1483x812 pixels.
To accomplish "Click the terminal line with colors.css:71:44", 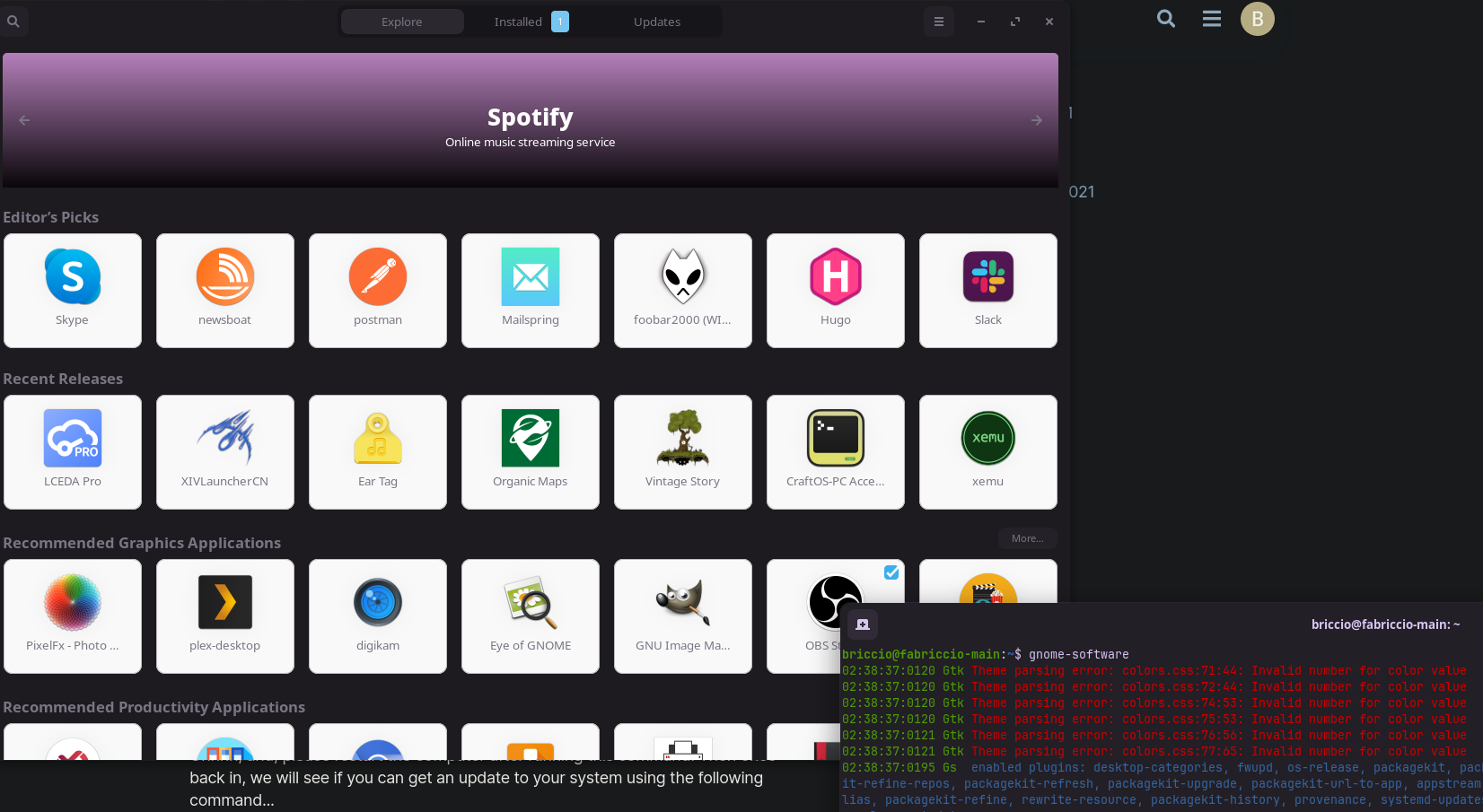I will 1154,670.
